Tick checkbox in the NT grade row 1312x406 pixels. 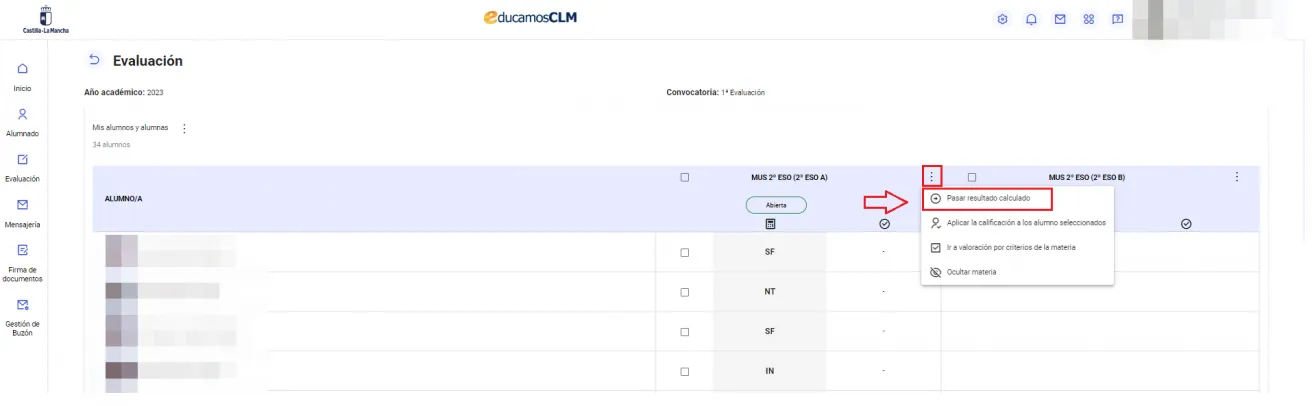(685, 292)
